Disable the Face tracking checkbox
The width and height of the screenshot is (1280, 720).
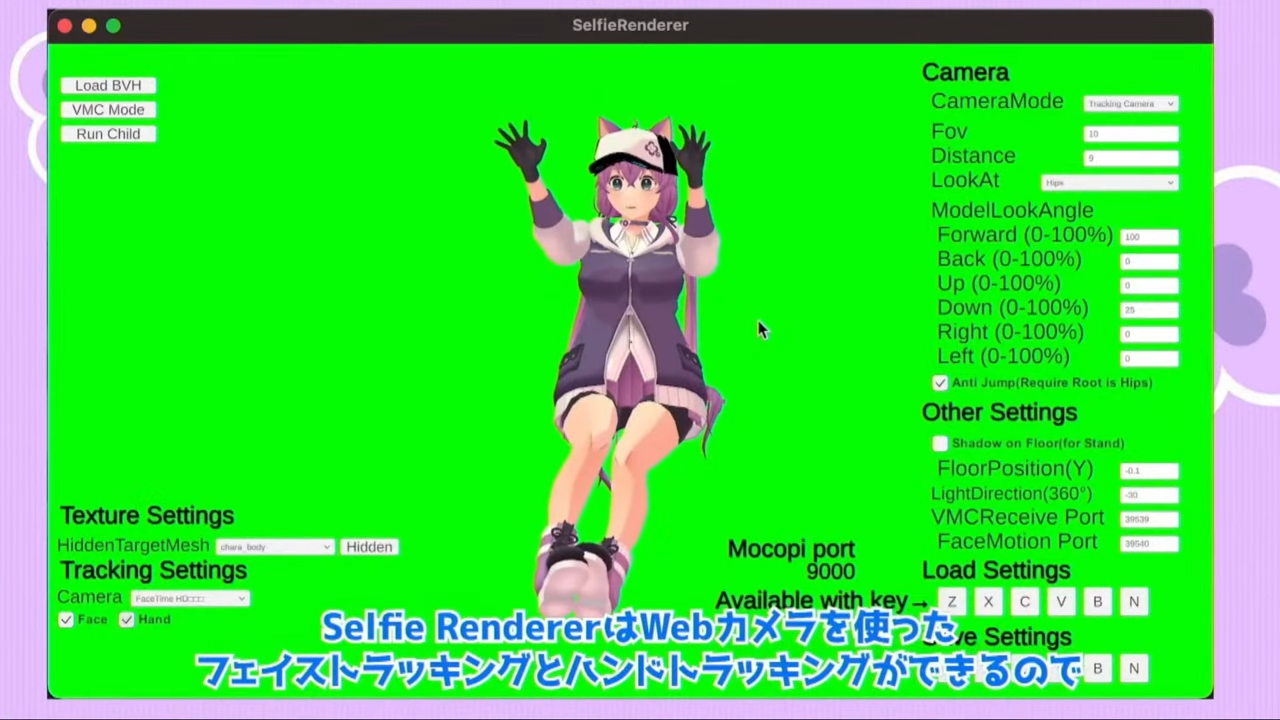click(66, 620)
